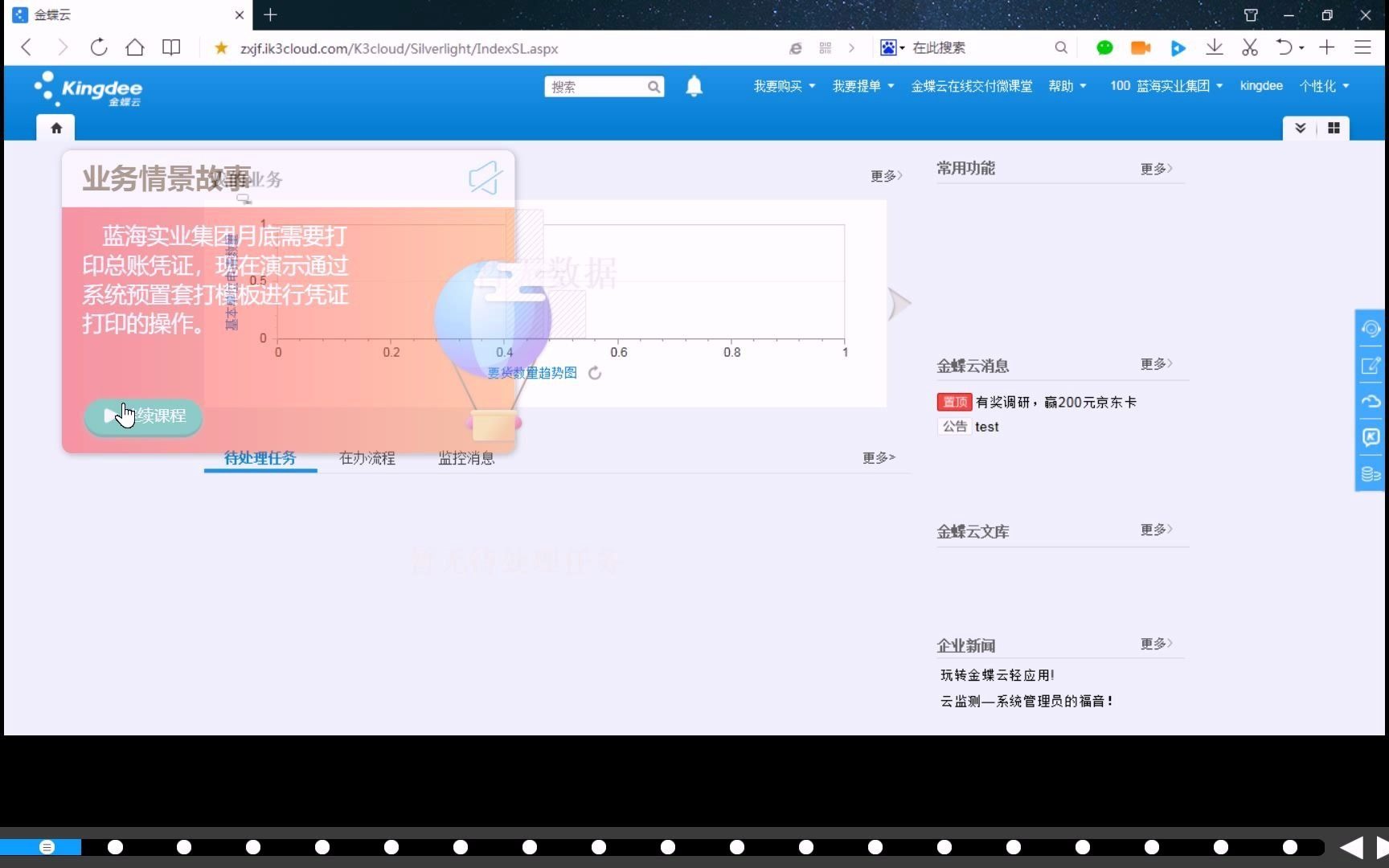Image resolution: width=1389 pixels, height=868 pixels.
Task: Click the browser back arrow
Action: point(26,47)
